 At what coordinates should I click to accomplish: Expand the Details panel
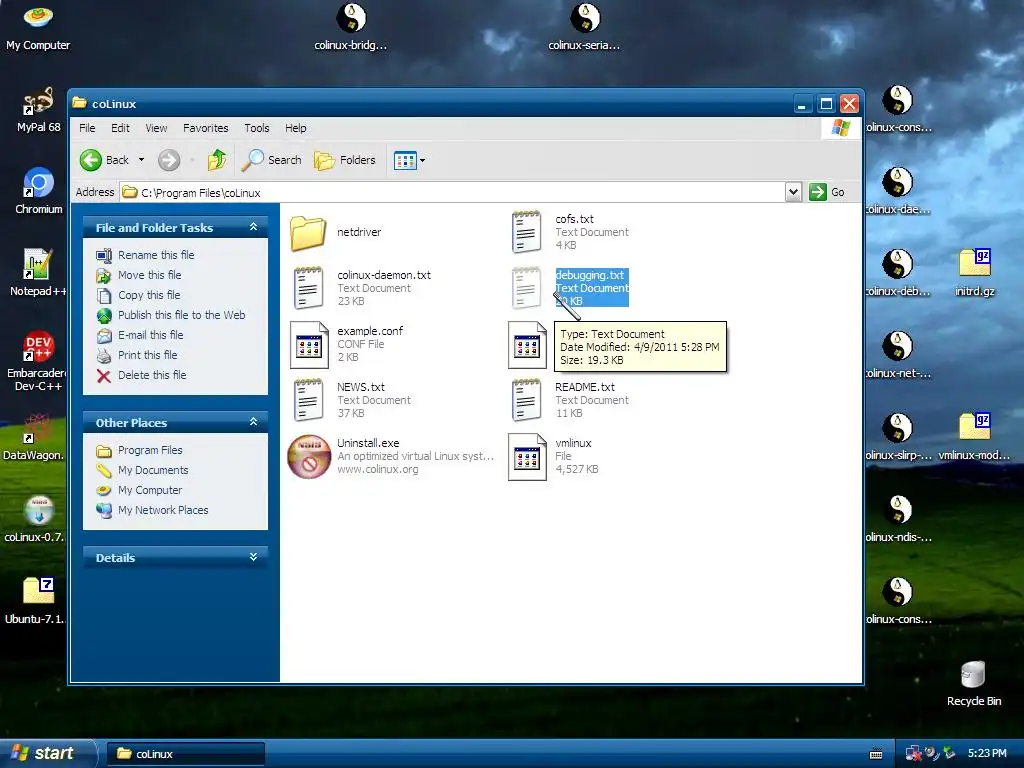253,558
